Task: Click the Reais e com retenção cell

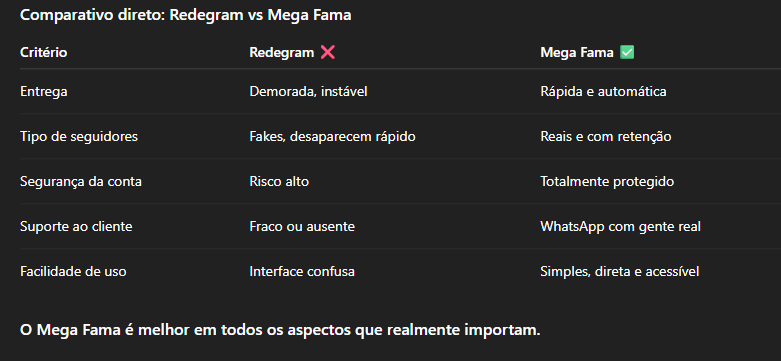Action: pos(606,136)
